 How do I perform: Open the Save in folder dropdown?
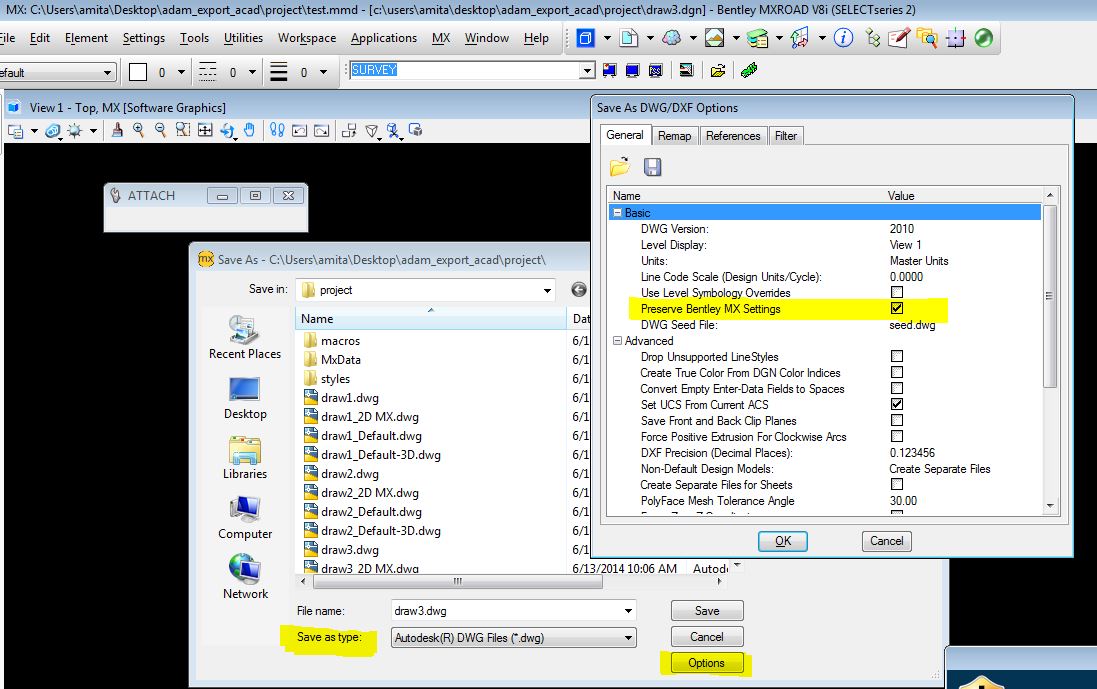coord(547,290)
